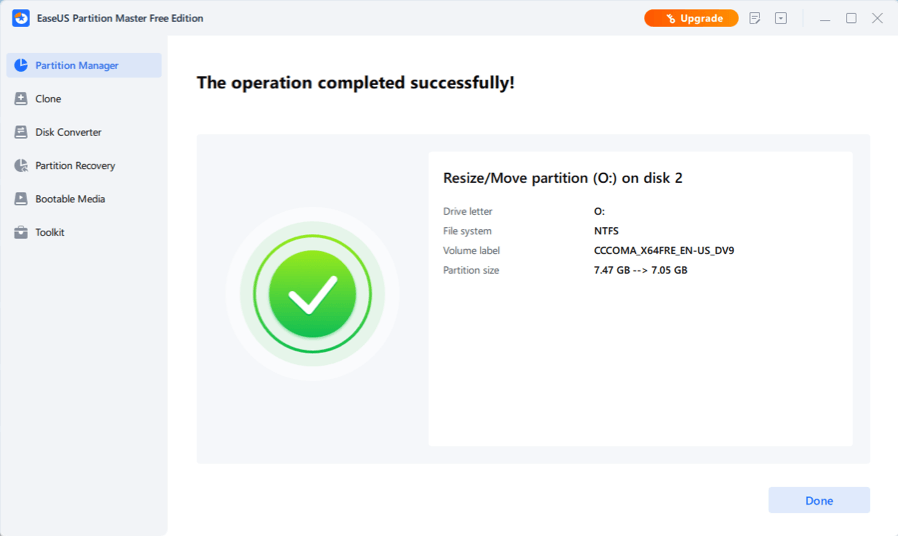Click the EaseUS logo in the title bar

pos(20,18)
